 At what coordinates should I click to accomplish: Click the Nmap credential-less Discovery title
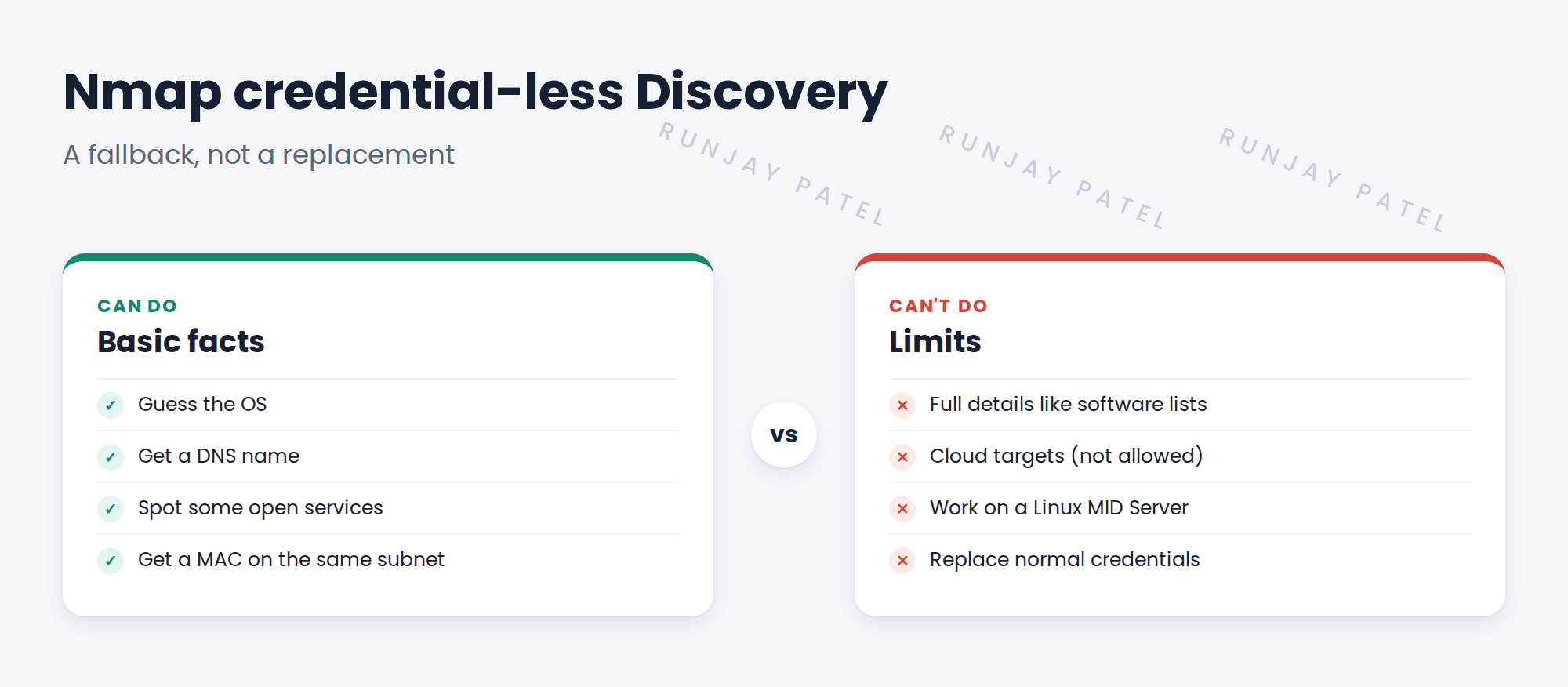coord(475,93)
